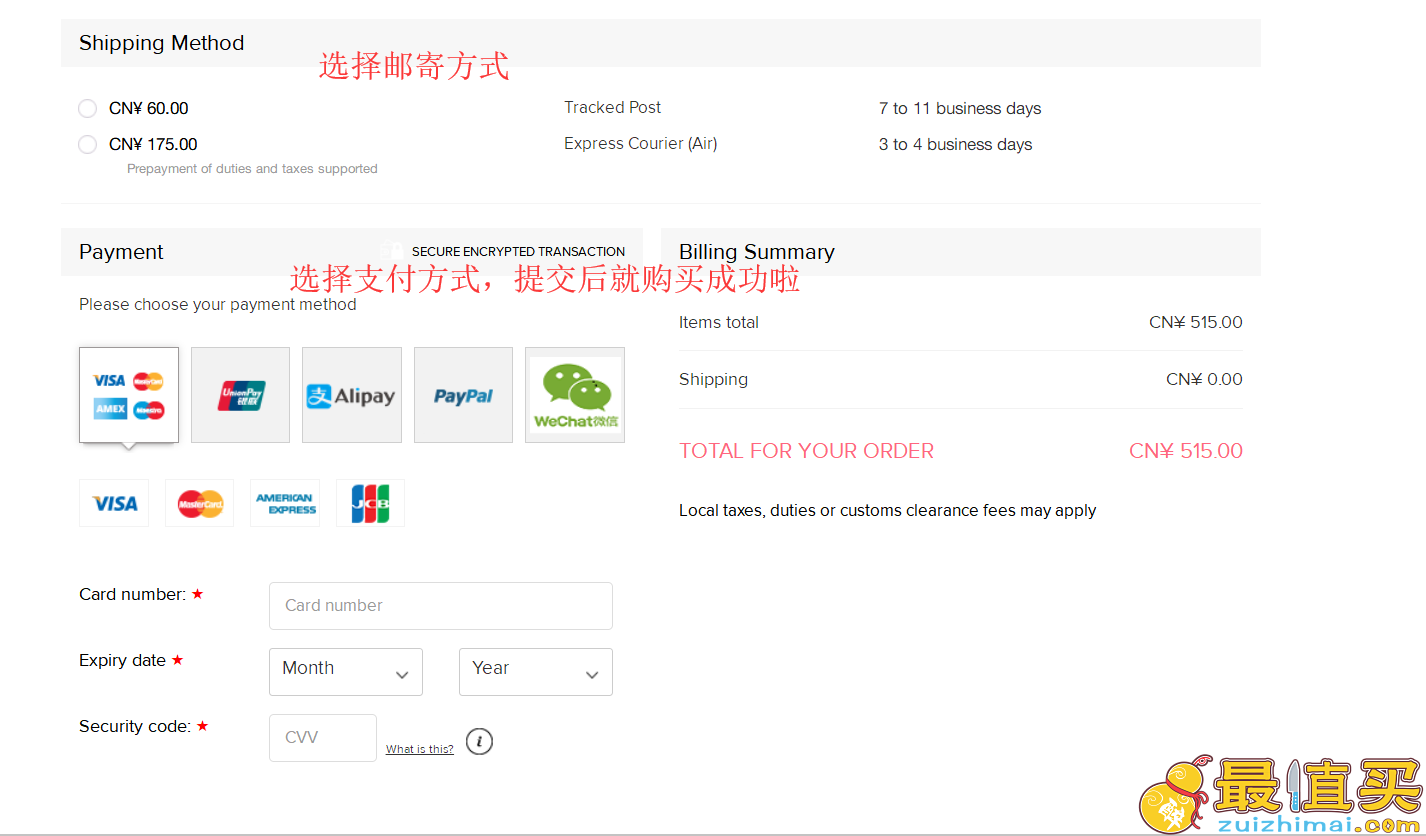The width and height of the screenshot is (1426, 836).
Task: Click the 'Express Courier (Air)' shipping label
Action: (x=641, y=144)
